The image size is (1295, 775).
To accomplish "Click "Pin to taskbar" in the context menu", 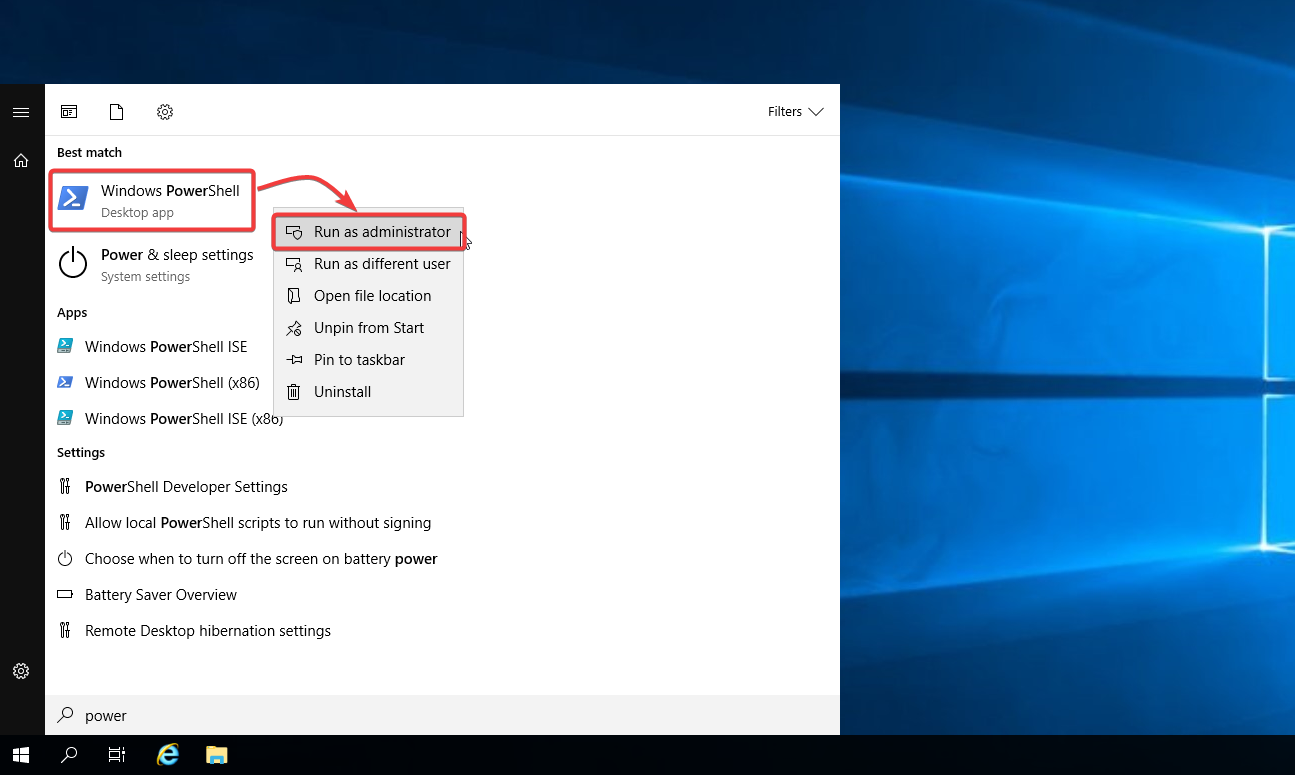I will point(360,359).
